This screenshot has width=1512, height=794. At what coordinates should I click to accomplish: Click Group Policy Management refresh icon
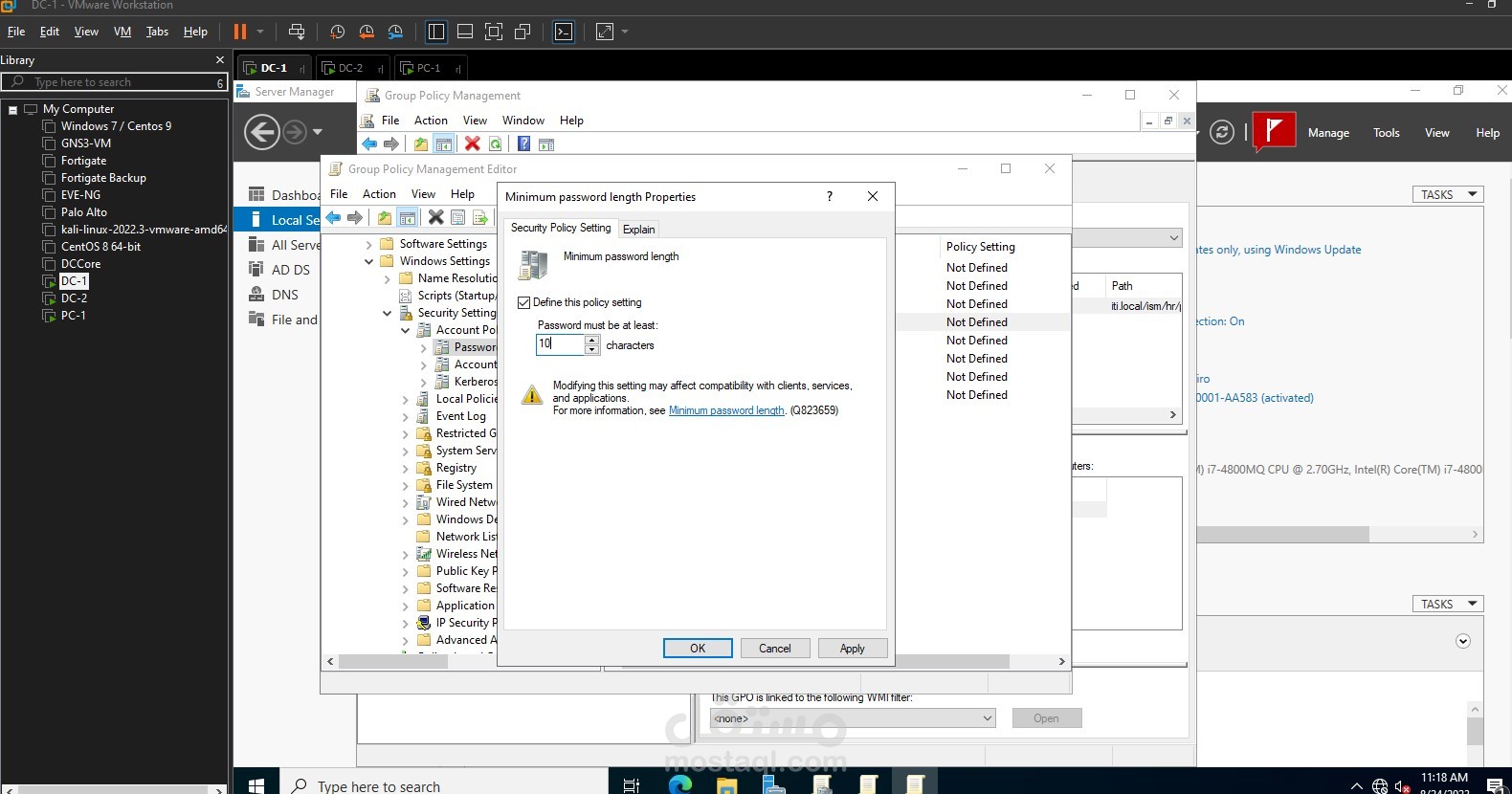pyautogui.click(x=495, y=144)
